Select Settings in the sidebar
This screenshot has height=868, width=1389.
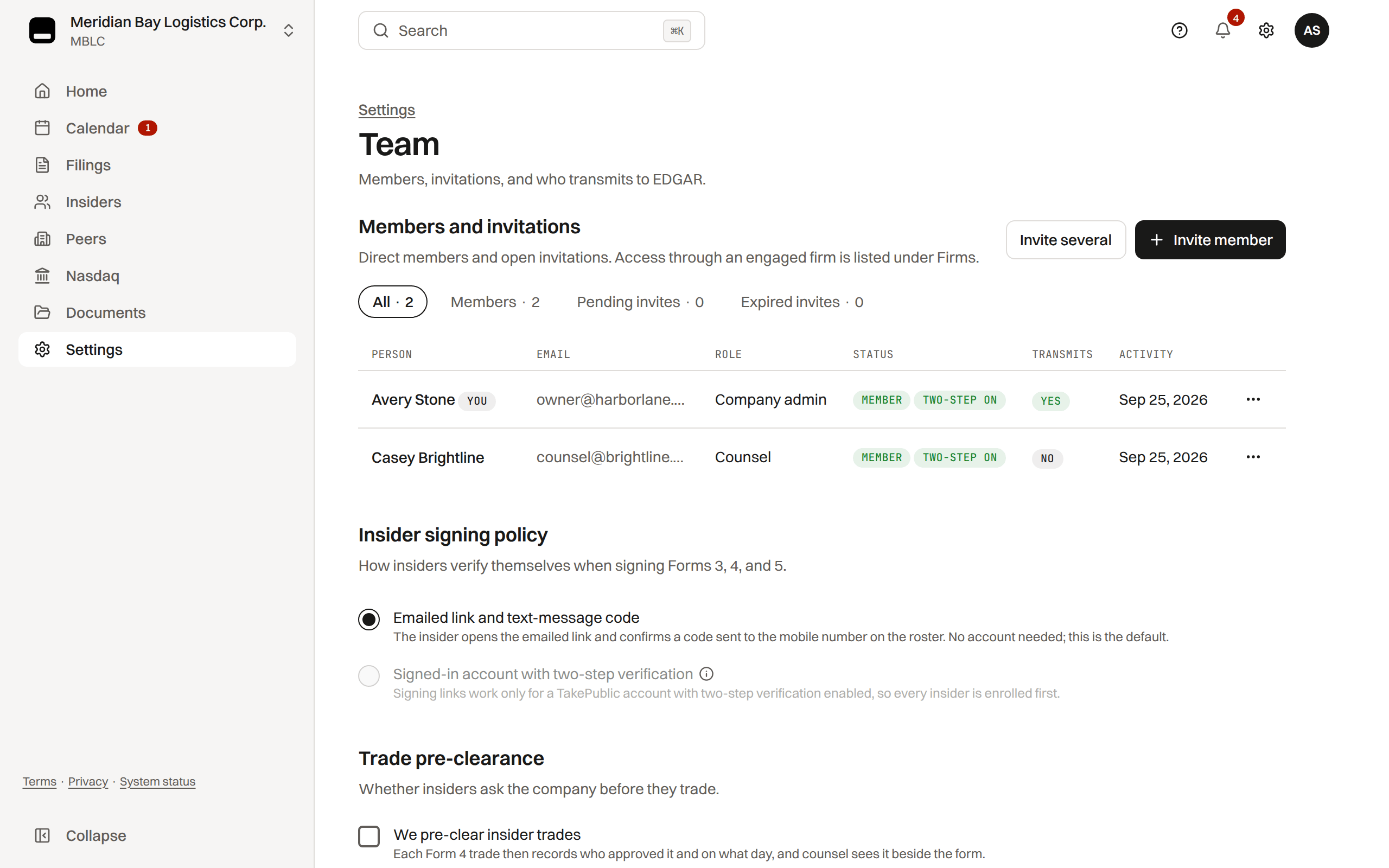(x=157, y=349)
